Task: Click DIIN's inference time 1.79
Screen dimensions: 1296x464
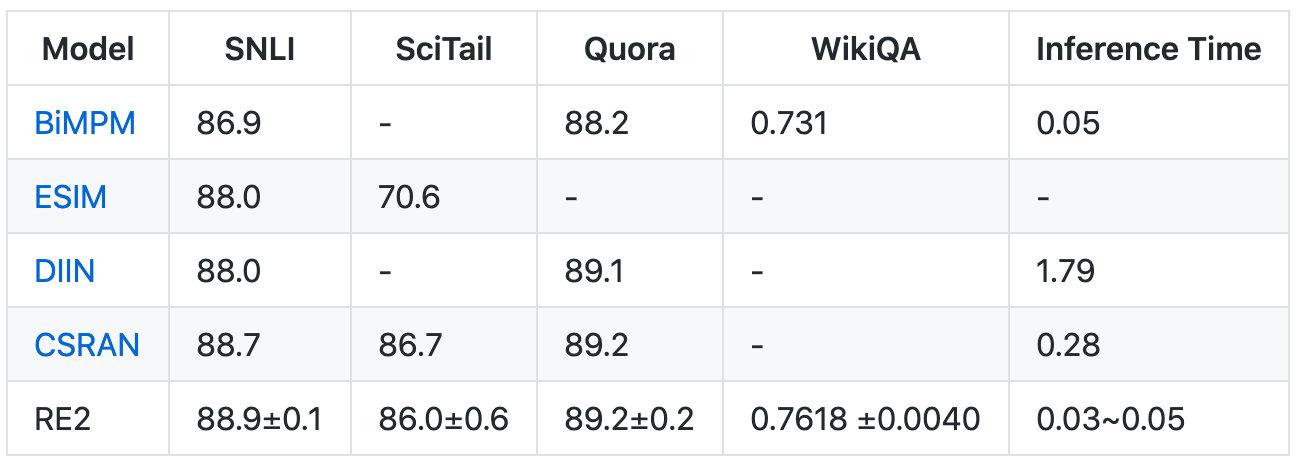Action: [x=1067, y=271]
